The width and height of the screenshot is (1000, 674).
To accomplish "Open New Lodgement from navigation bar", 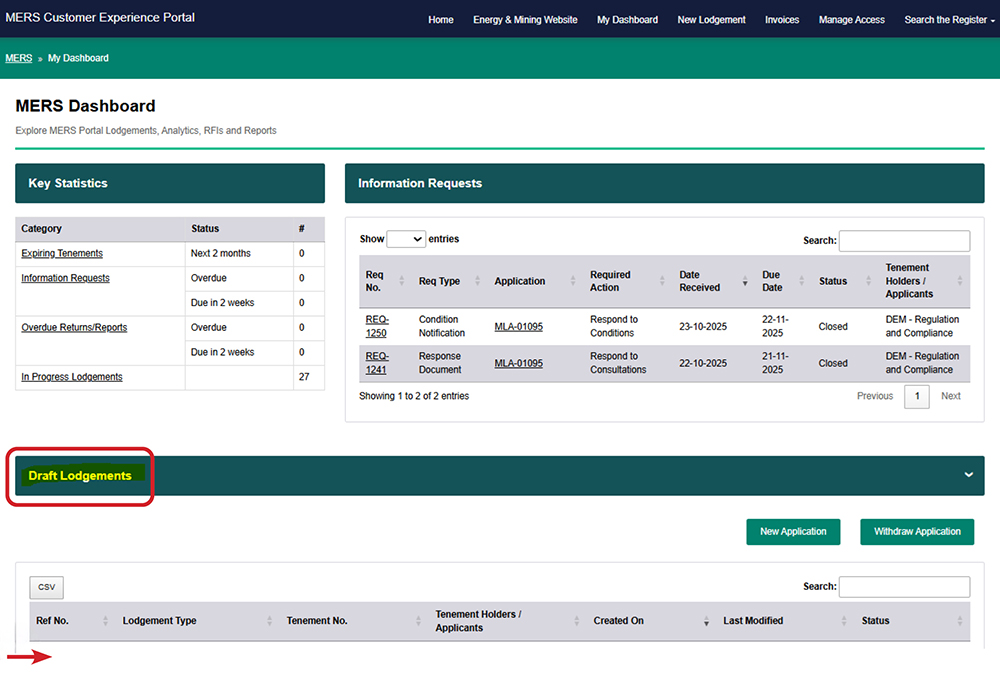I will [x=711, y=20].
